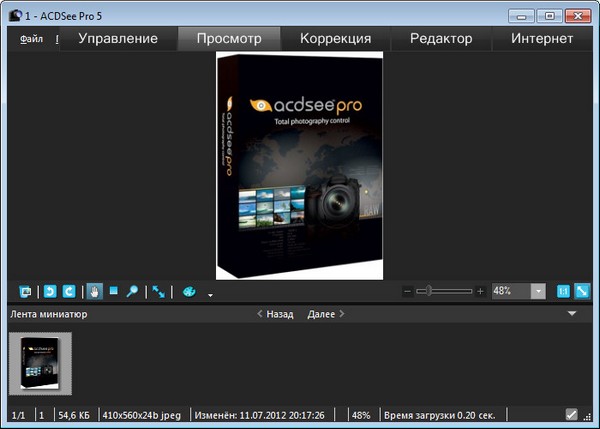Image resolution: width=600 pixels, height=429 pixels.
Task: Select the Hand scroll tool
Action: 95,292
